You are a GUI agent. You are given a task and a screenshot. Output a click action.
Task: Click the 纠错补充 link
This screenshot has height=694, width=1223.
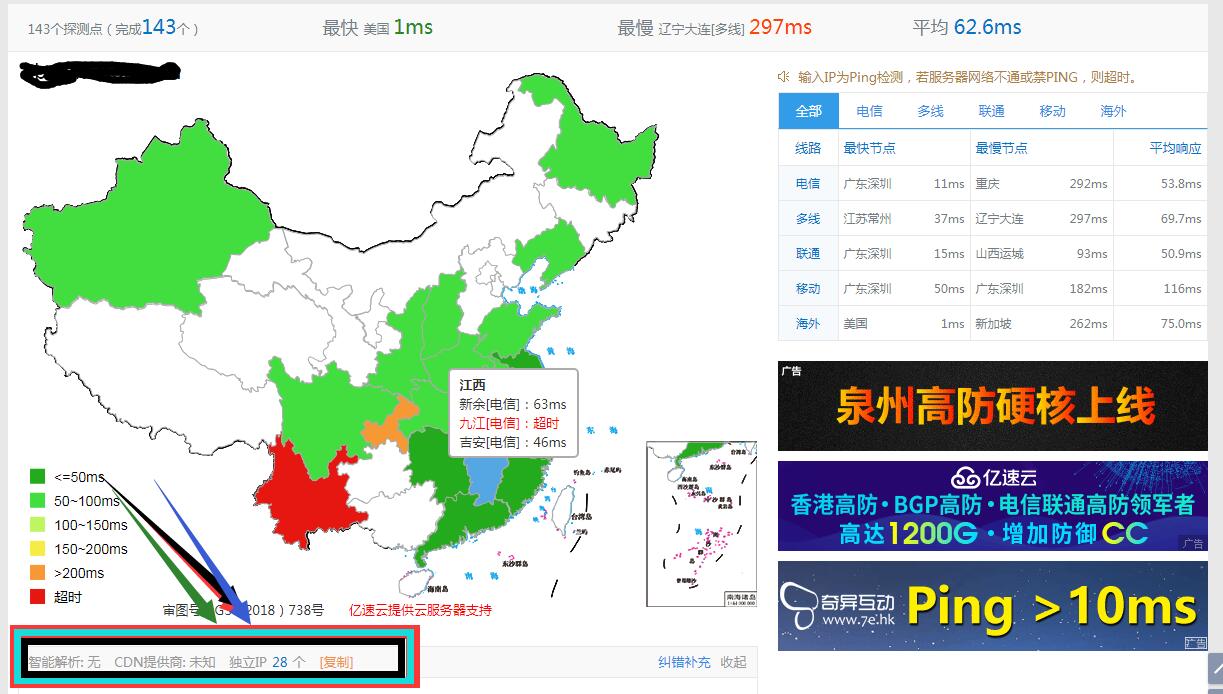(x=684, y=662)
